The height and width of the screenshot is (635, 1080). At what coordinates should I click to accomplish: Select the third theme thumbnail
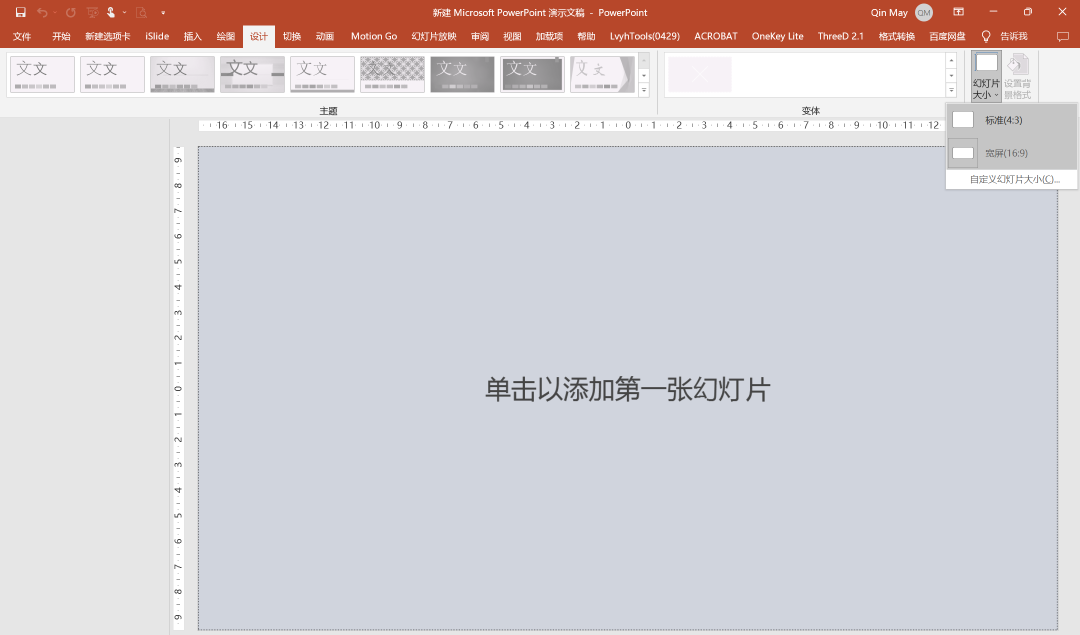[183, 74]
